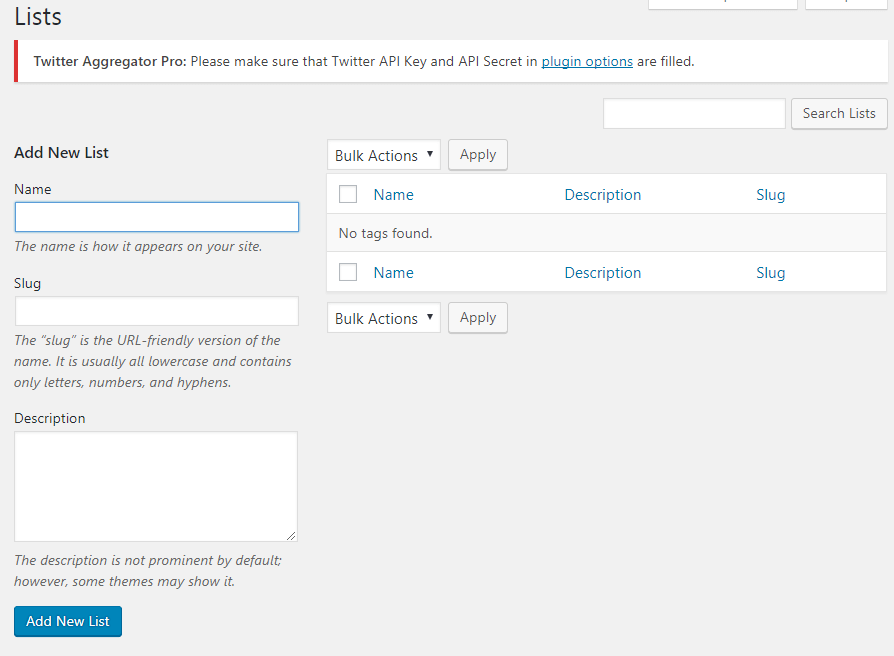894x656 pixels.
Task: Click the Description textarea resize handle
Action: point(292,537)
